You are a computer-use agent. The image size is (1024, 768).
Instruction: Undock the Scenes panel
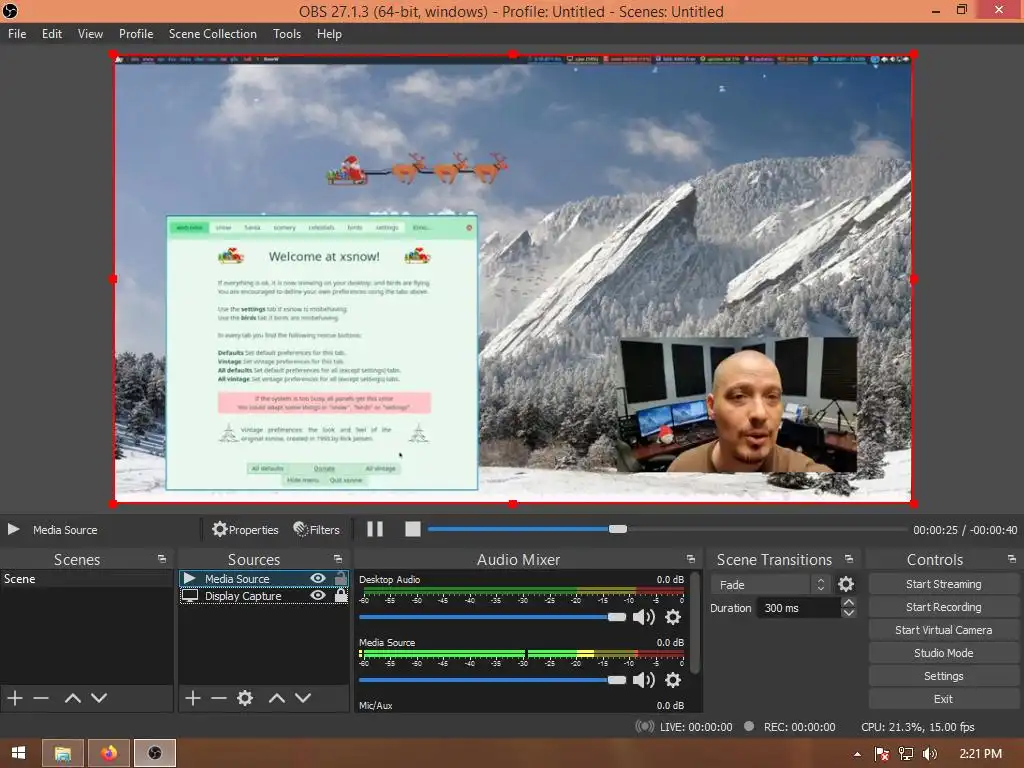161,559
